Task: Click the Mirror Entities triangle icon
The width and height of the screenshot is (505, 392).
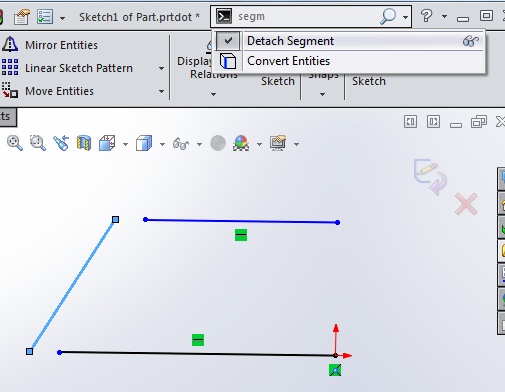Action: 10,44
